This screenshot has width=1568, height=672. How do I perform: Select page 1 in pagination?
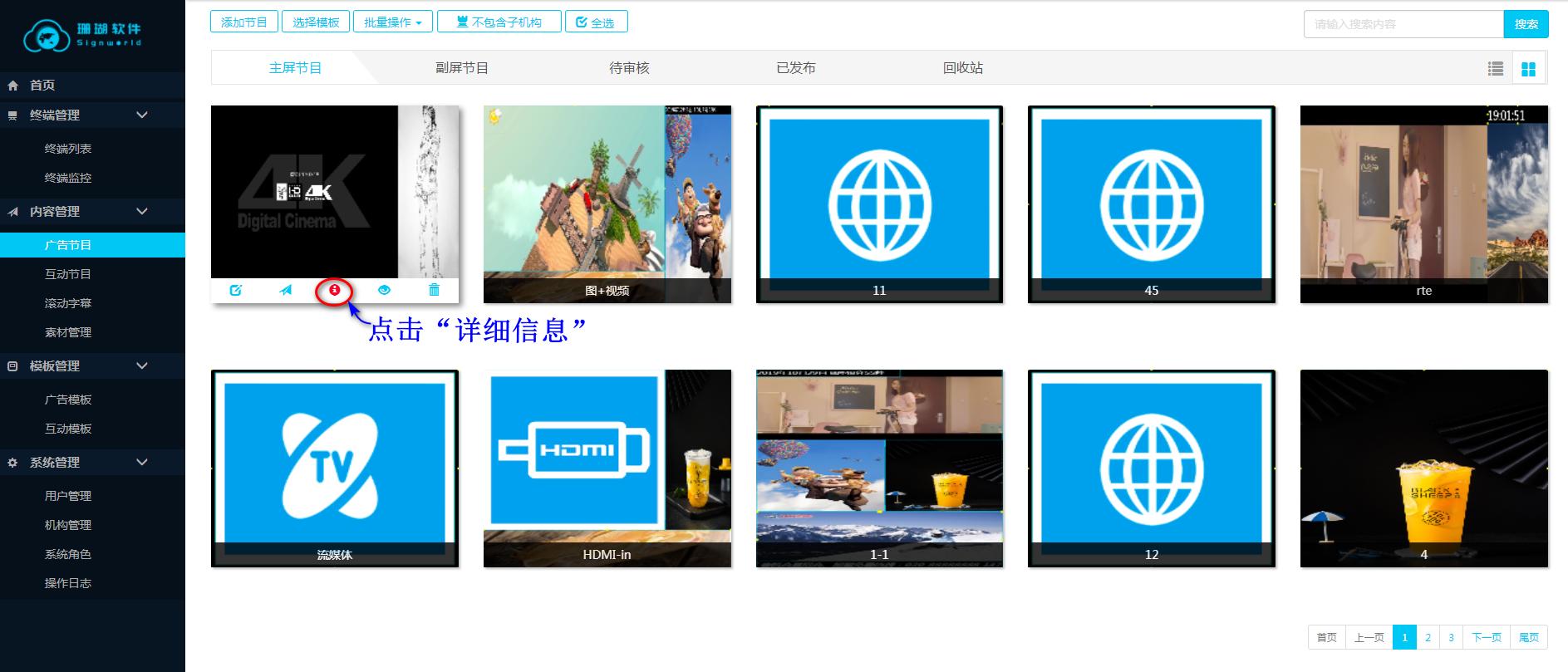(1404, 637)
